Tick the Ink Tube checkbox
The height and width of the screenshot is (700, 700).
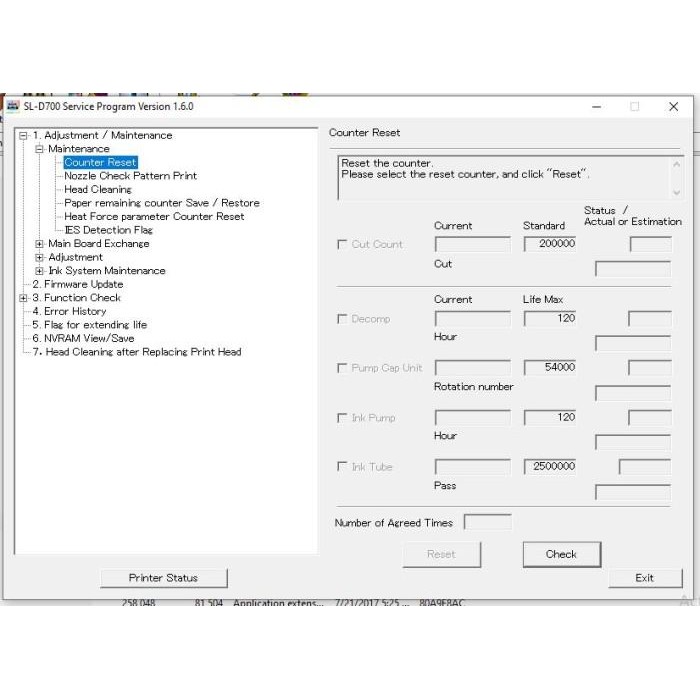pyautogui.click(x=342, y=467)
